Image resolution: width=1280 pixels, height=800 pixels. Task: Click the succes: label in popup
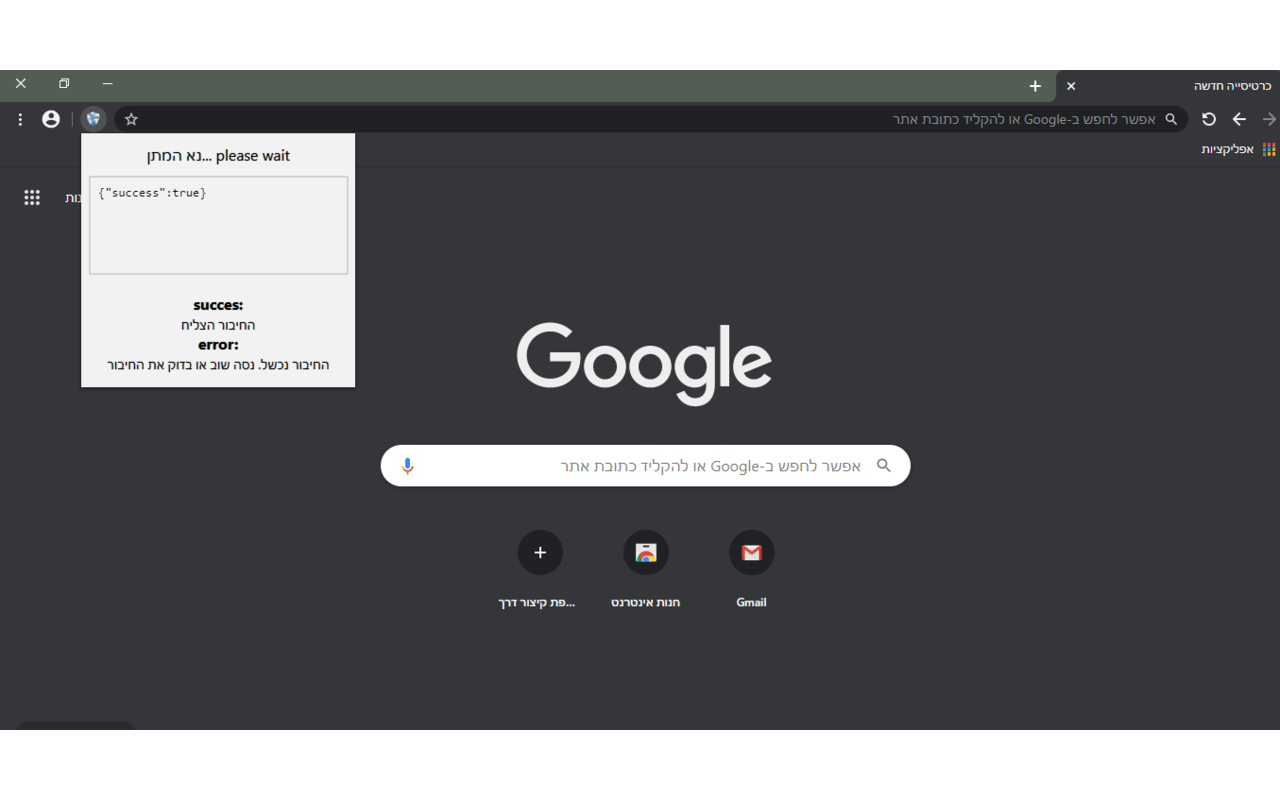[218, 305]
